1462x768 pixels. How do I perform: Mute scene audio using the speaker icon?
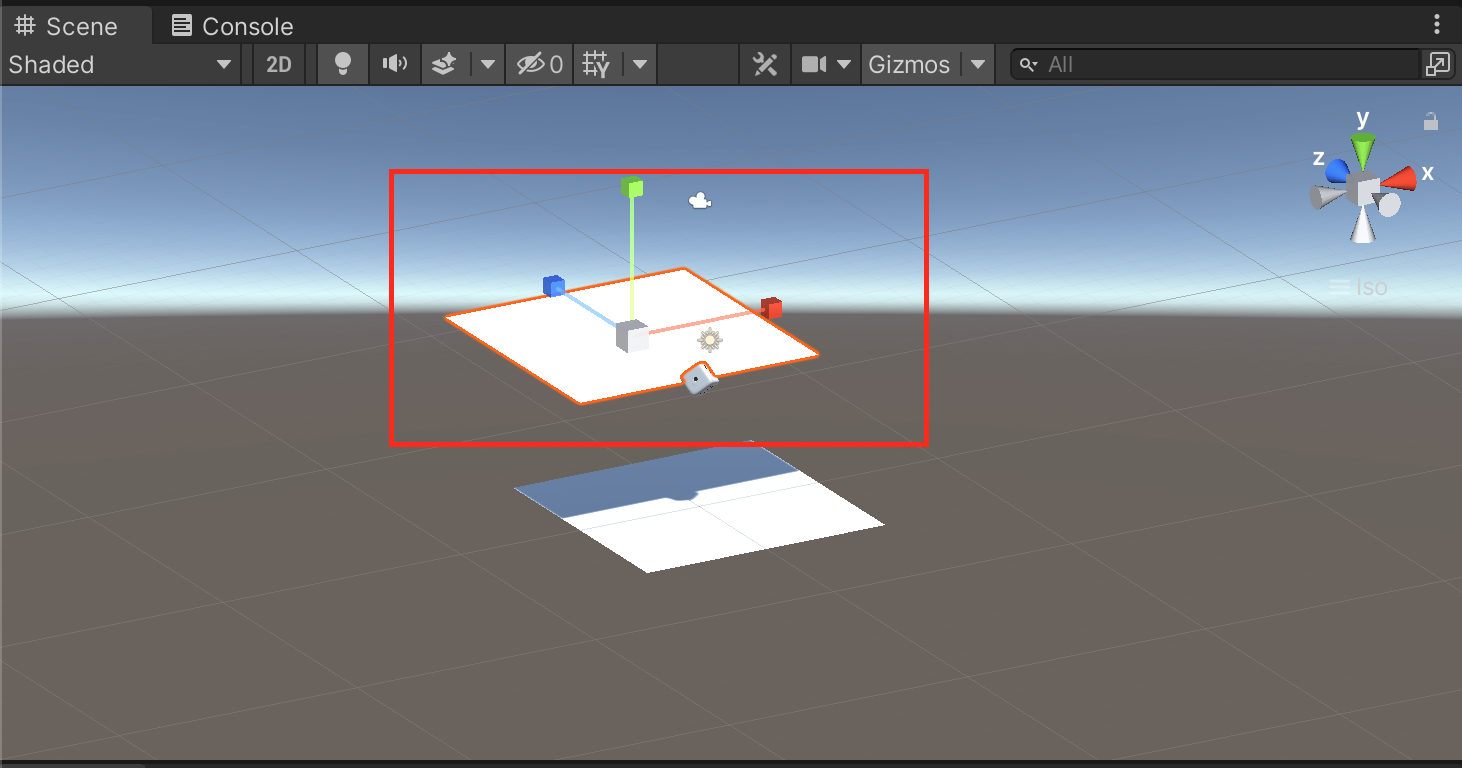point(395,65)
